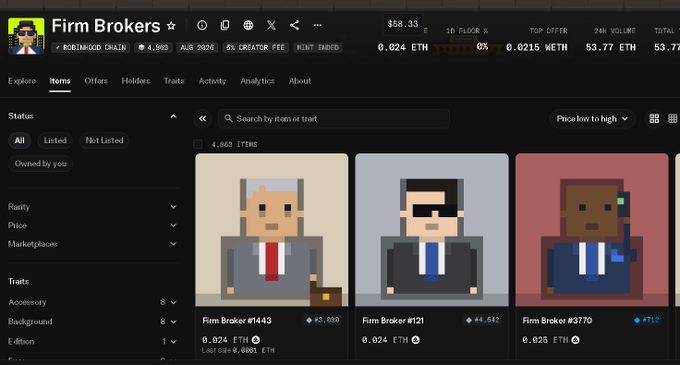Open the Firm Broker #3770 title link

click(557, 321)
